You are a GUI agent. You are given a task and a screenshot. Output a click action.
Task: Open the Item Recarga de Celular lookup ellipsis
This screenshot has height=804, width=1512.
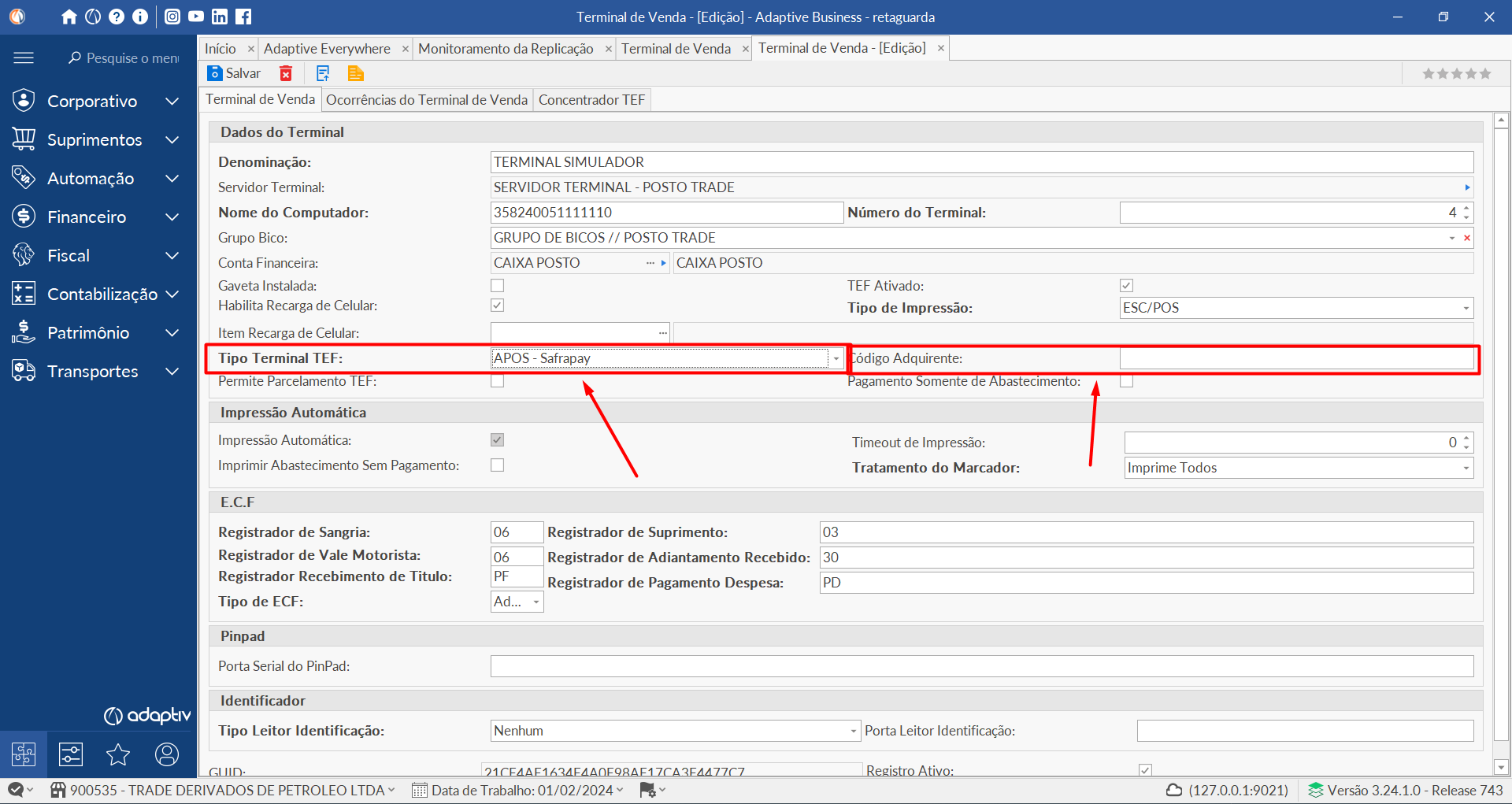coord(663,333)
